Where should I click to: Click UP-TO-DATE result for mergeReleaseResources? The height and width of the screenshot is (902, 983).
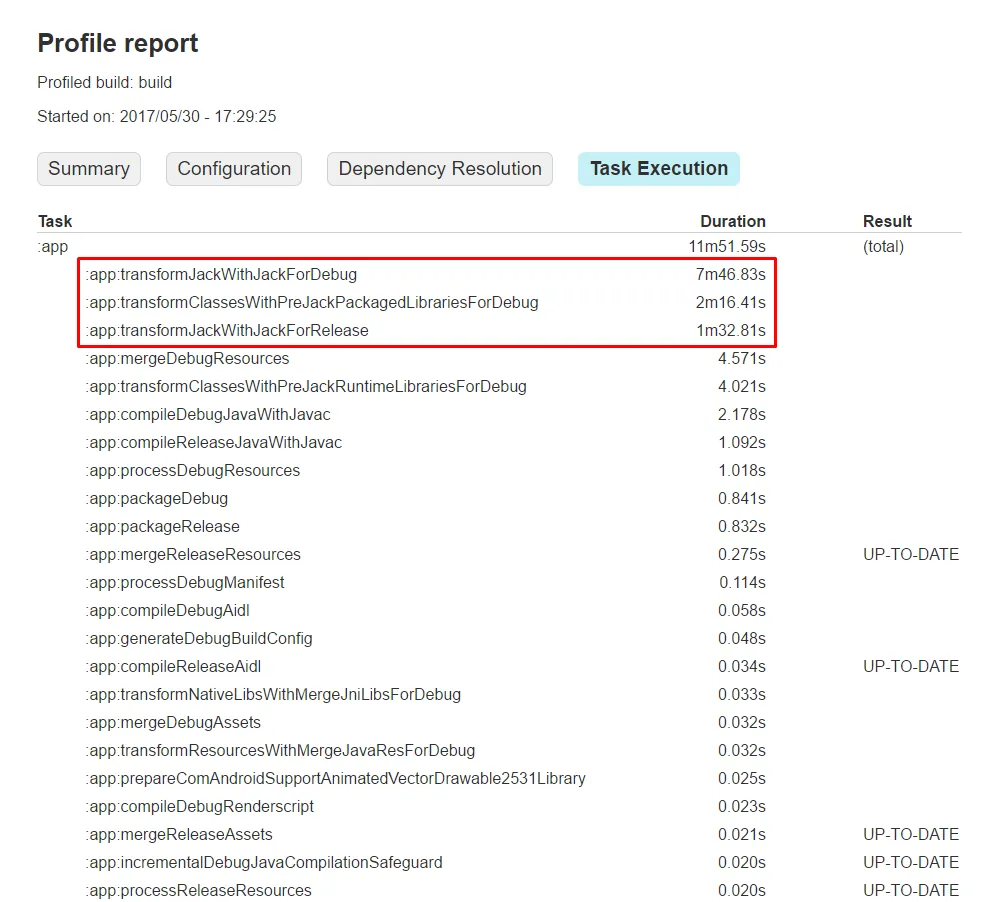[910, 554]
